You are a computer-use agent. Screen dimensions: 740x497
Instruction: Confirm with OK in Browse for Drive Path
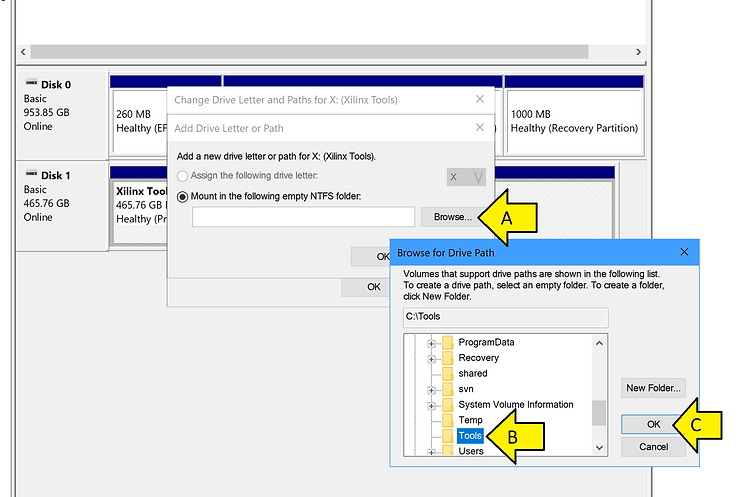click(654, 424)
